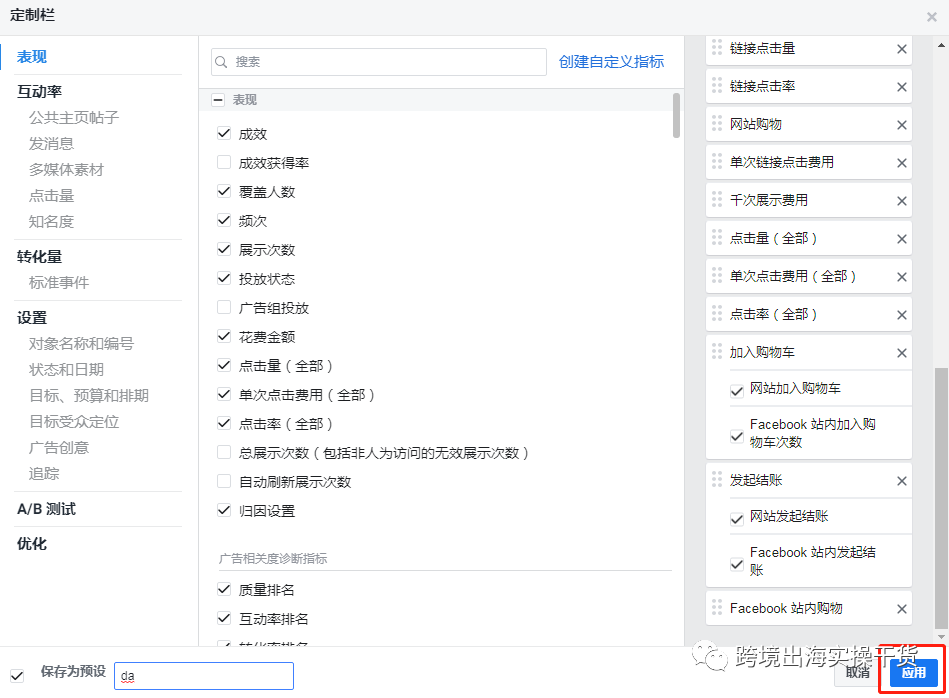Switch to the 转化量 category
This screenshot has height=698, width=949.
(40, 256)
